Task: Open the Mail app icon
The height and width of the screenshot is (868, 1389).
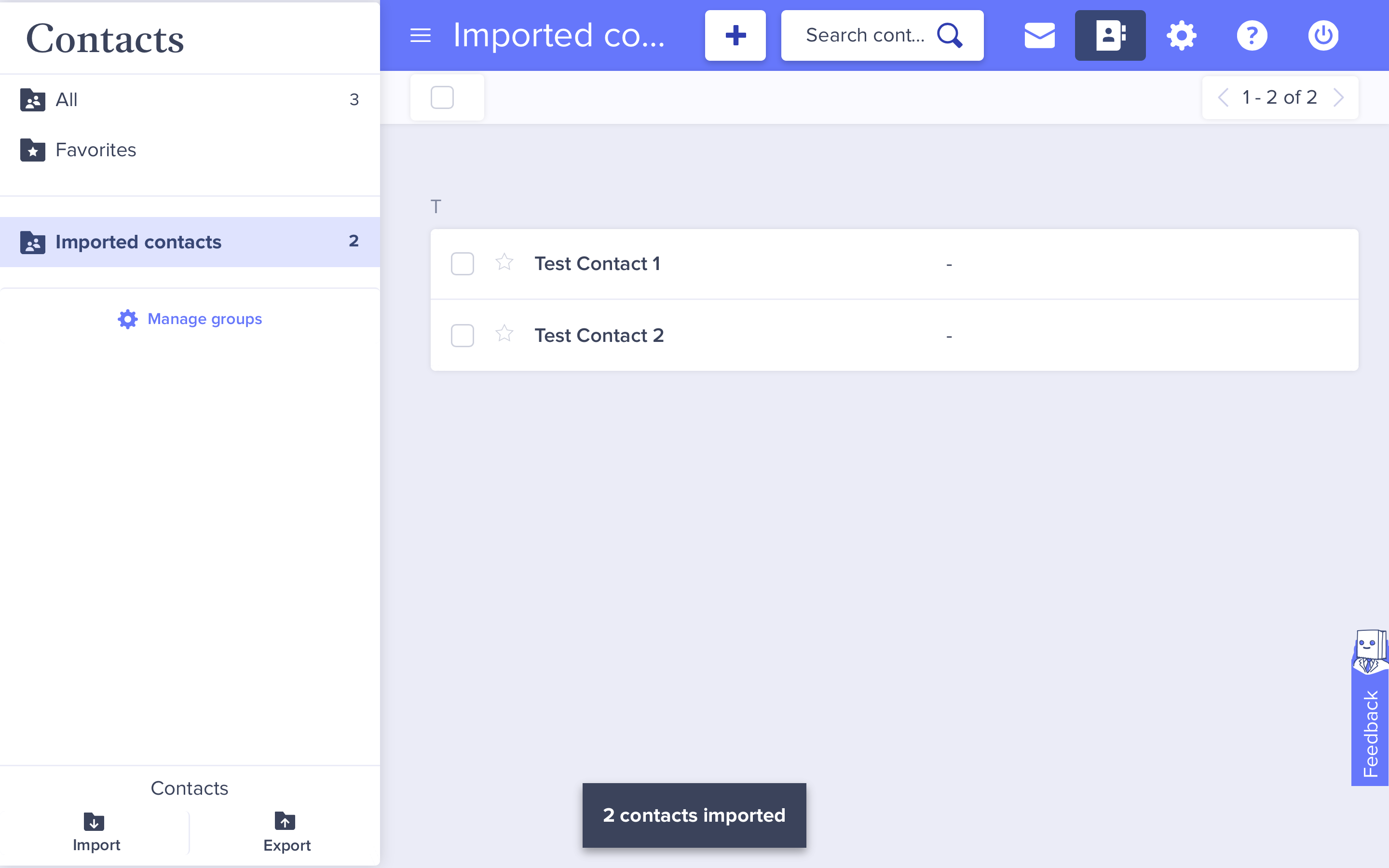Action: point(1039,36)
